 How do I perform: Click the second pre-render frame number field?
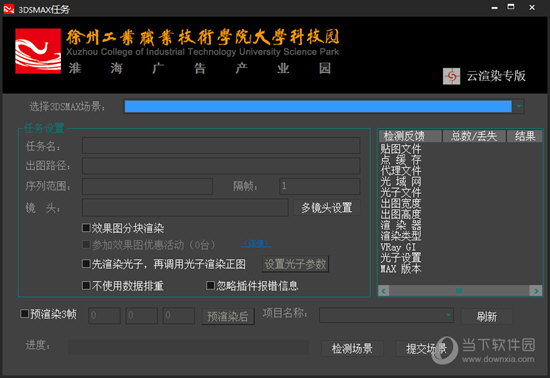pyautogui.click(x=142, y=316)
